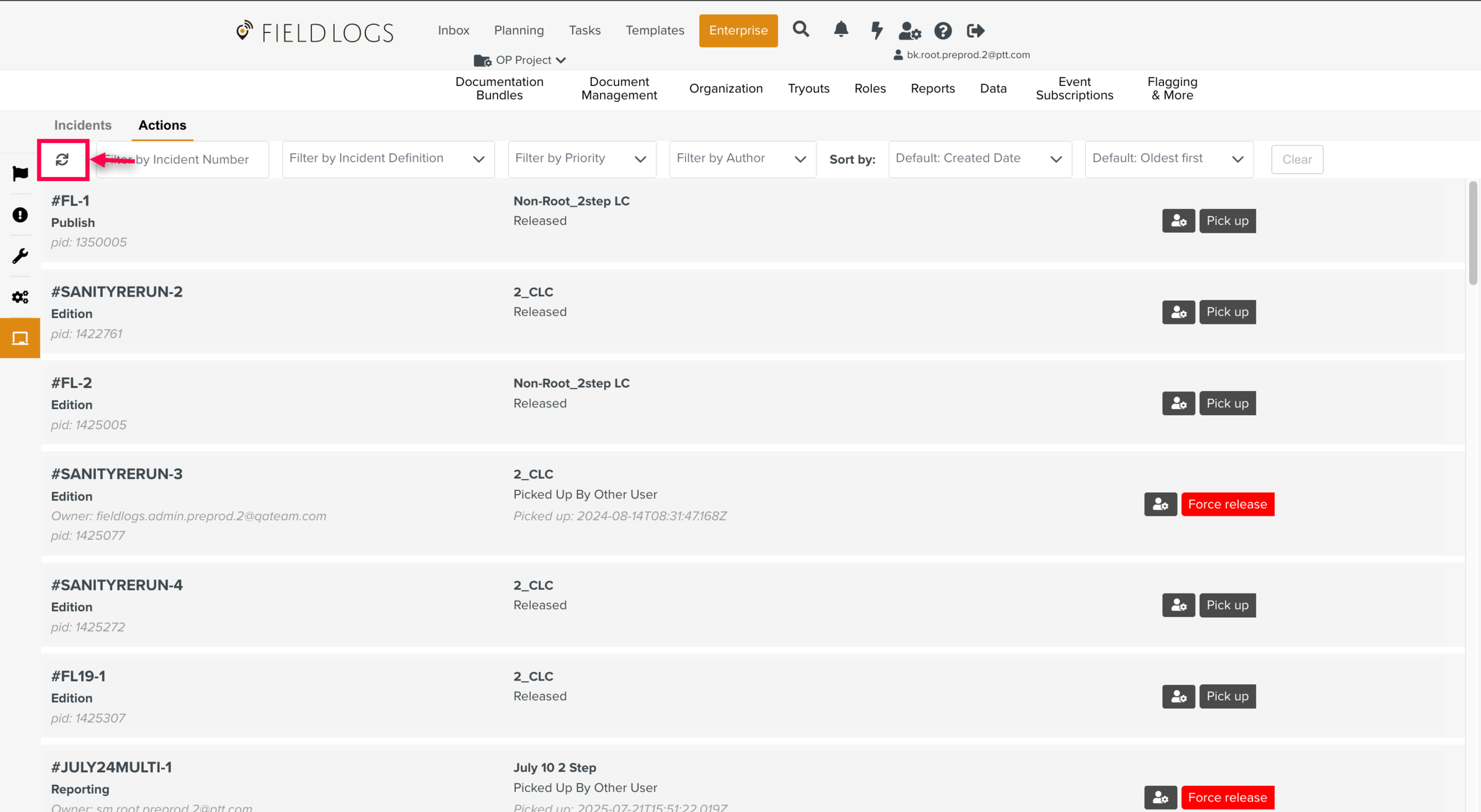Select the flag icon in left sidebar

pos(20,174)
